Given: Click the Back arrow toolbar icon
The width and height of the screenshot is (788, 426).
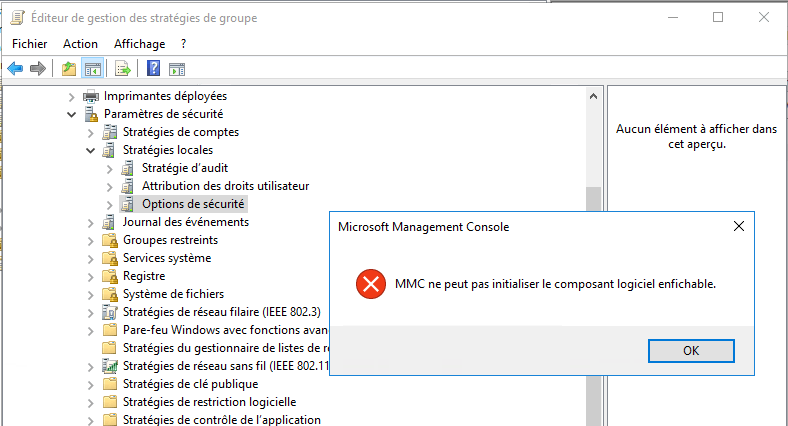Looking at the screenshot, I should click(x=15, y=68).
